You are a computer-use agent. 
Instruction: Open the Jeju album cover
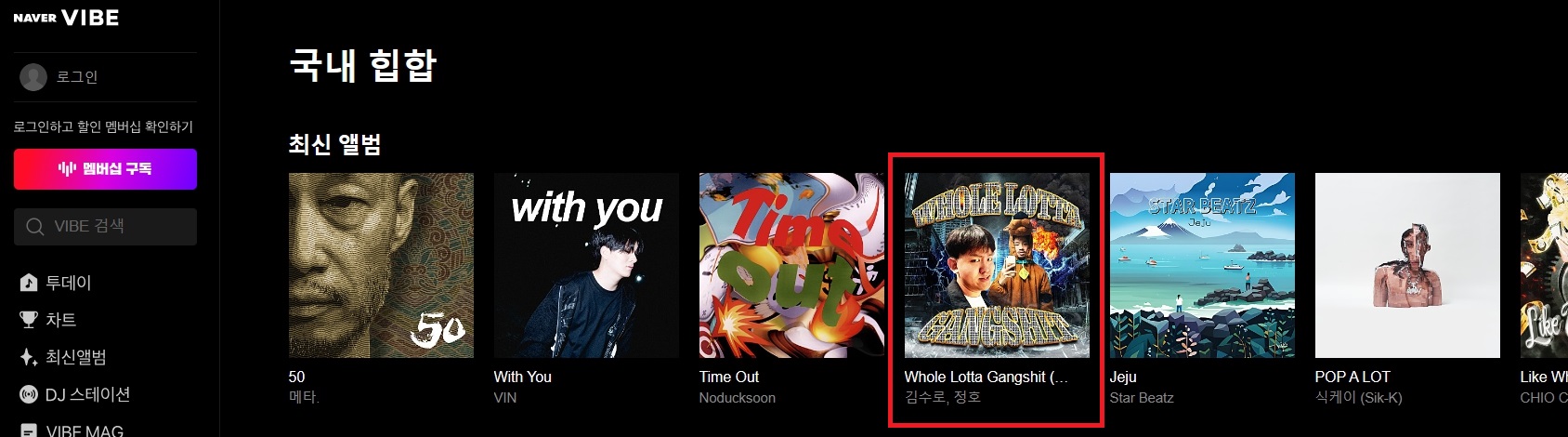(x=1202, y=265)
